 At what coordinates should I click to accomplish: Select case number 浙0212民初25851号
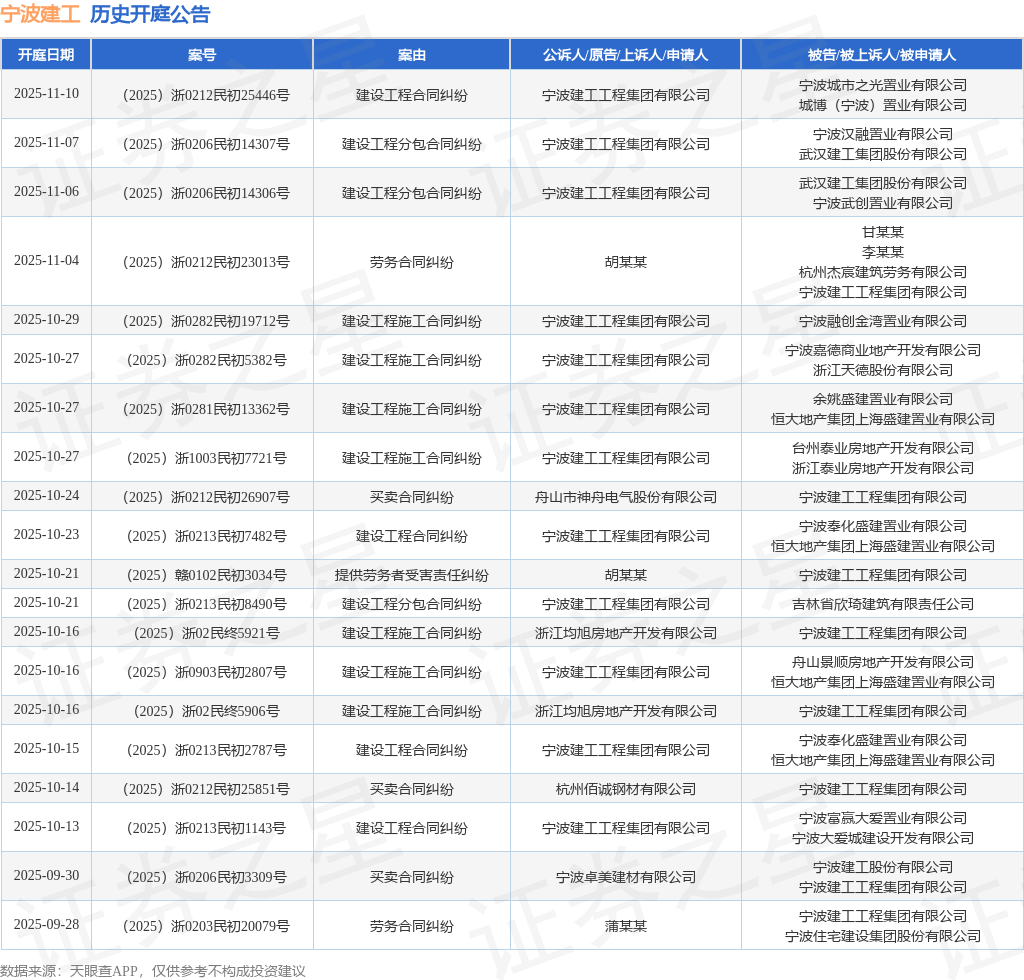click(206, 789)
